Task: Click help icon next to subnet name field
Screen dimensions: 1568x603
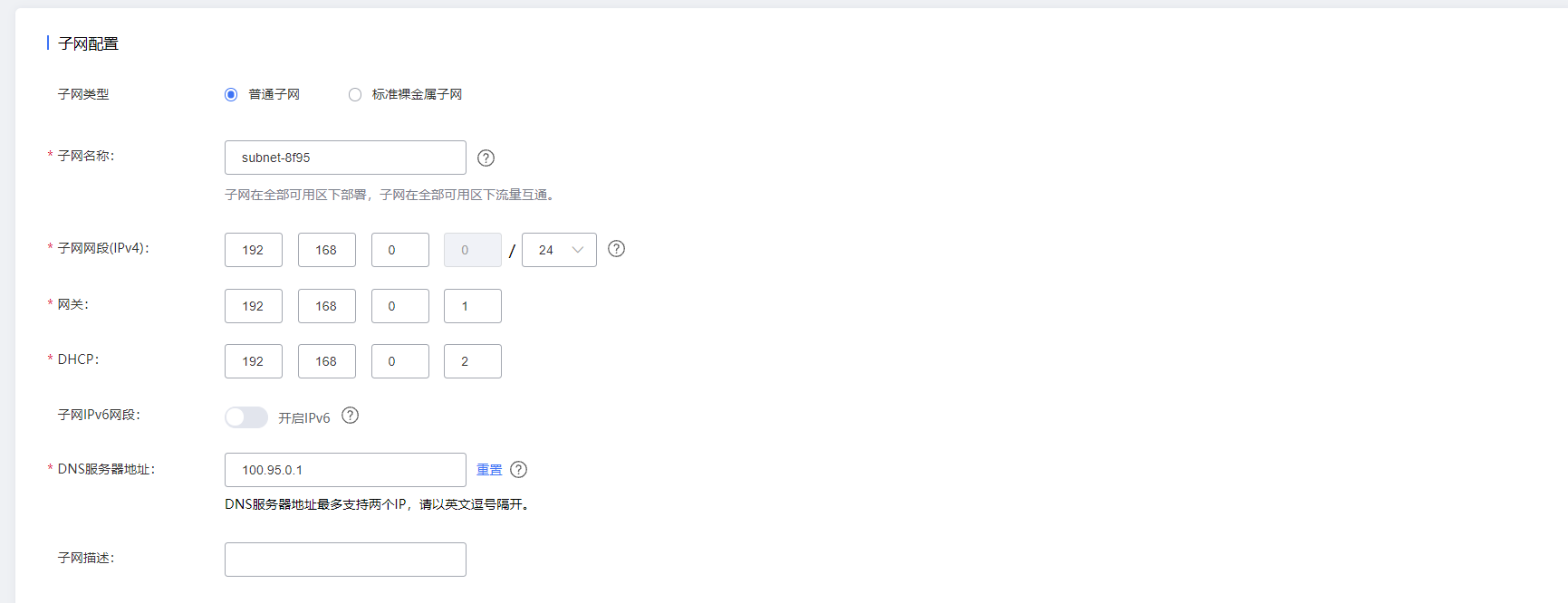Action: [486, 158]
